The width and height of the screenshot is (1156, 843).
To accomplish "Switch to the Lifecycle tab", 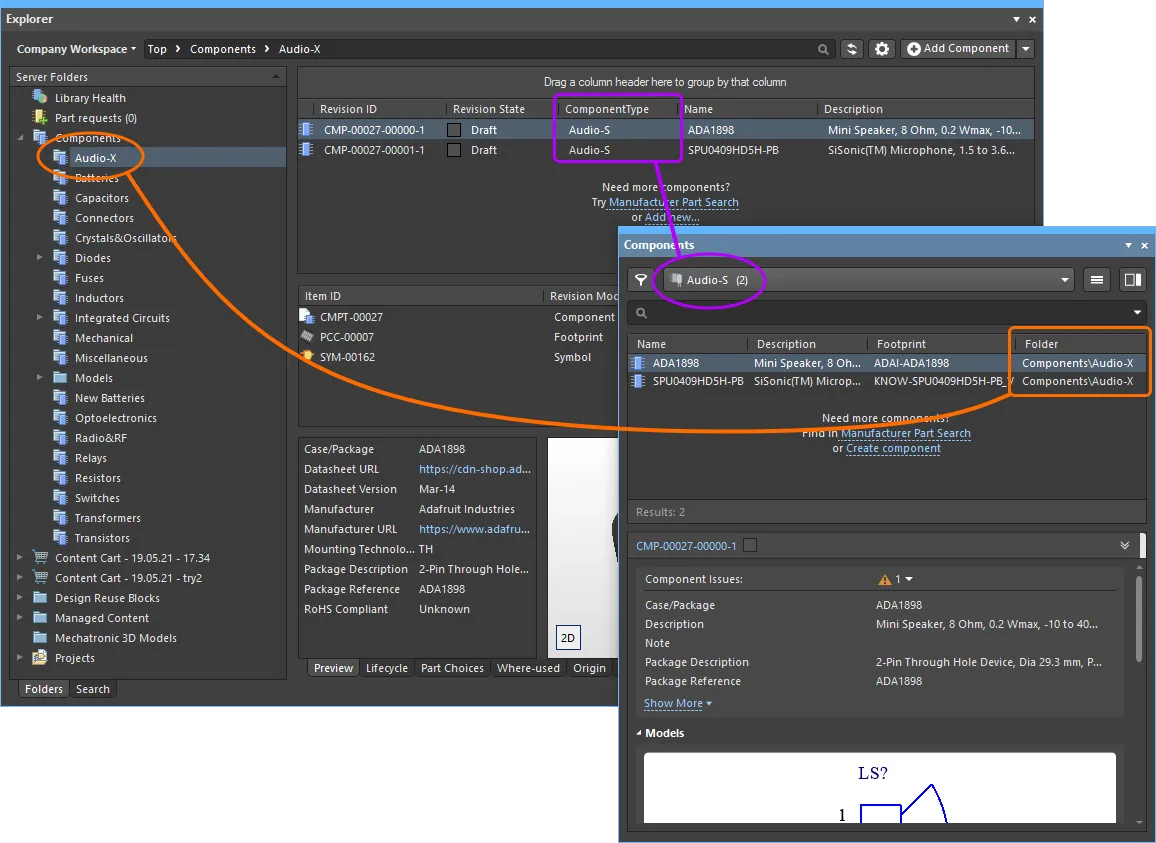I will [386, 668].
